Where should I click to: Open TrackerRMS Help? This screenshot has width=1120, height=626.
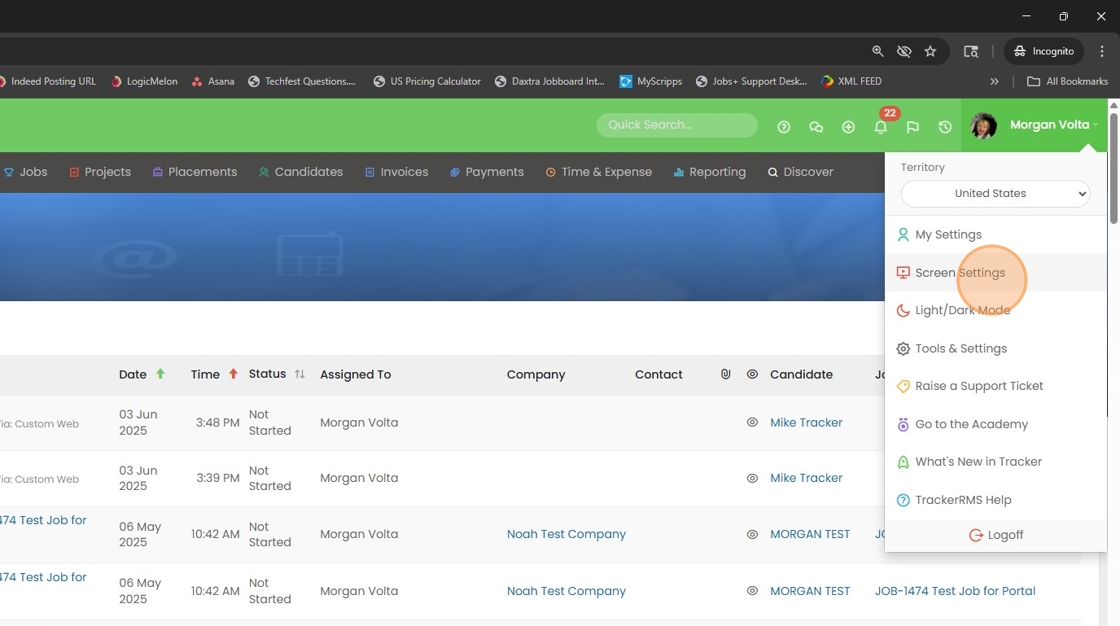pyautogui.click(x=996, y=500)
